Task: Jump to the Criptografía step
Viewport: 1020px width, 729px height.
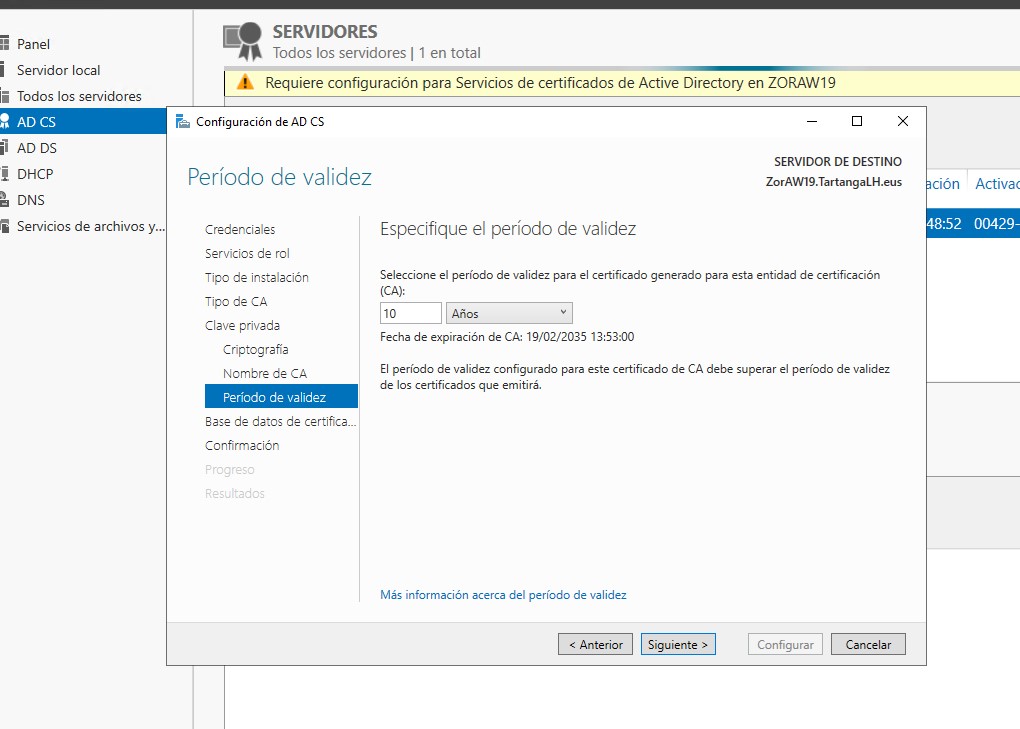Action: [x=256, y=350]
